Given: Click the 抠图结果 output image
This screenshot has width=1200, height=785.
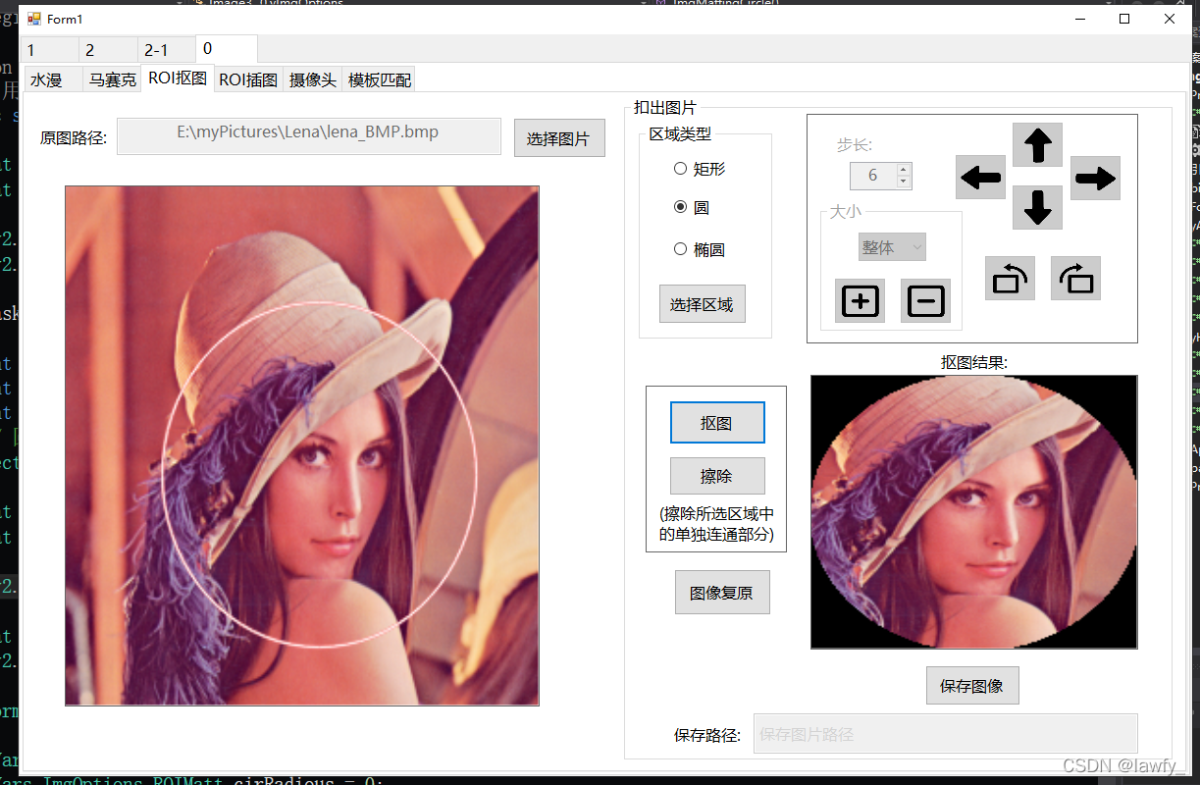Looking at the screenshot, I should (x=973, y=512).
